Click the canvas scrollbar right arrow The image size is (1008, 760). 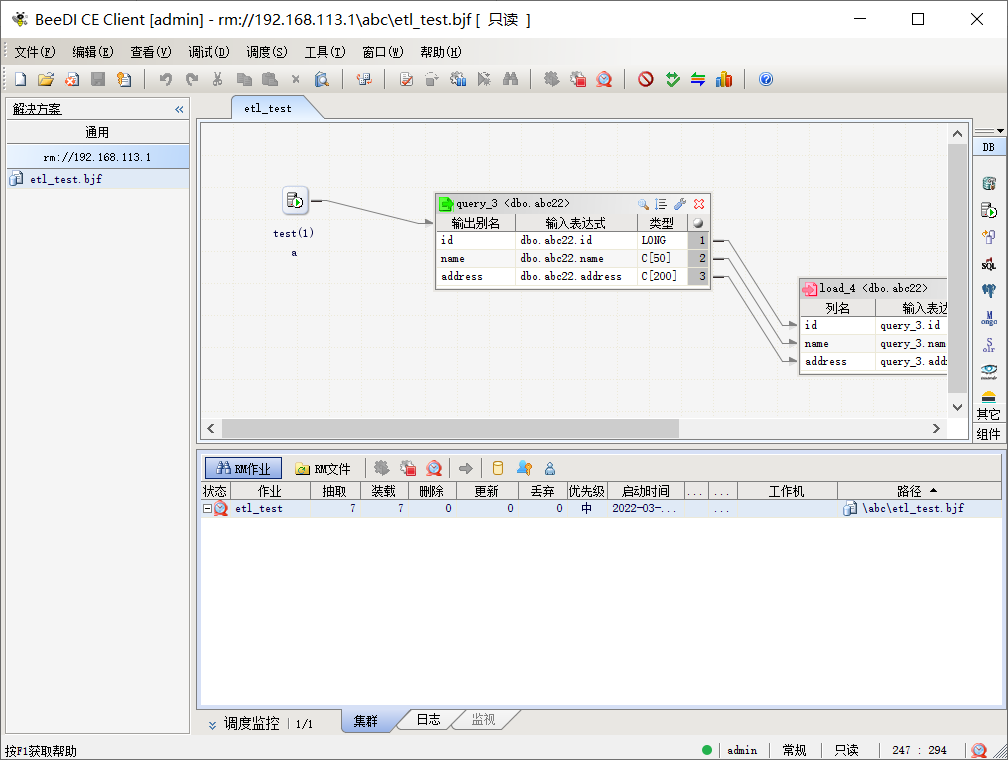coord(936,428)
